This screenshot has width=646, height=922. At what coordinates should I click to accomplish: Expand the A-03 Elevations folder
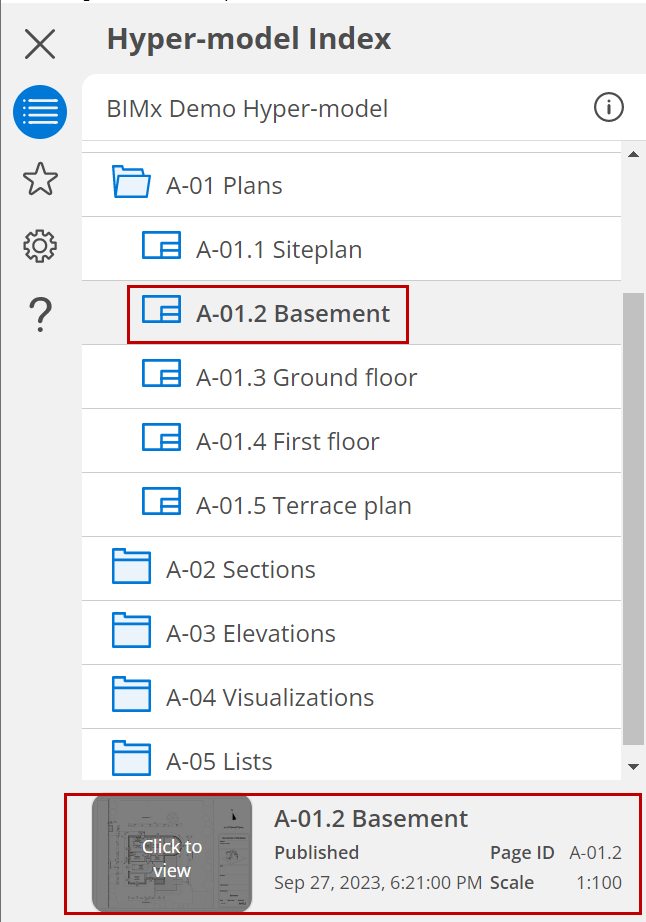tap(131, 632)
